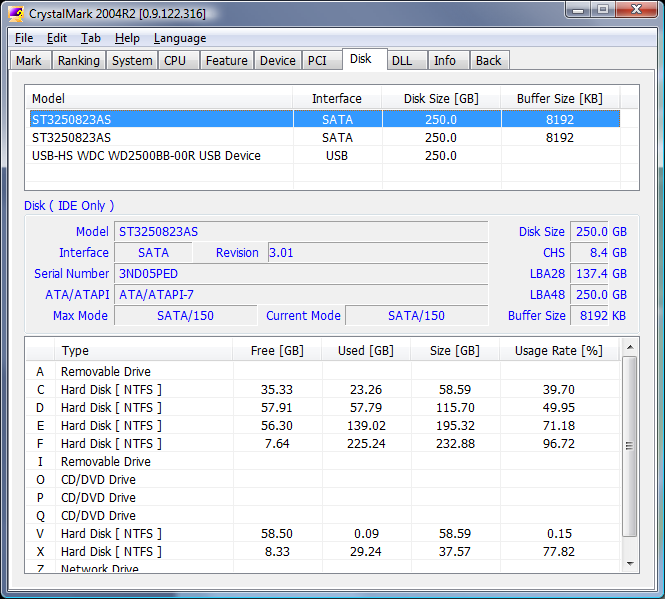Select drive D Hard Disk row
Viewport: 665px width, 599px height.
323,407
